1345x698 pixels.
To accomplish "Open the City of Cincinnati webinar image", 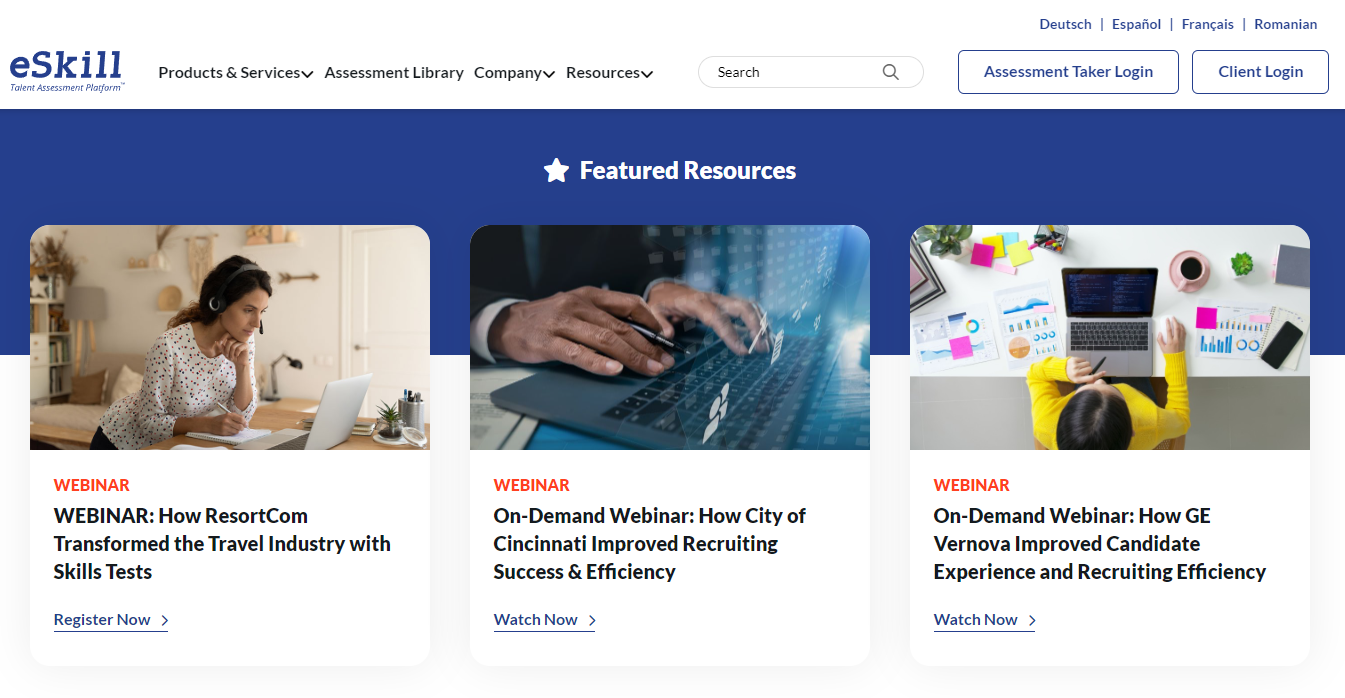I will point(670,337).
